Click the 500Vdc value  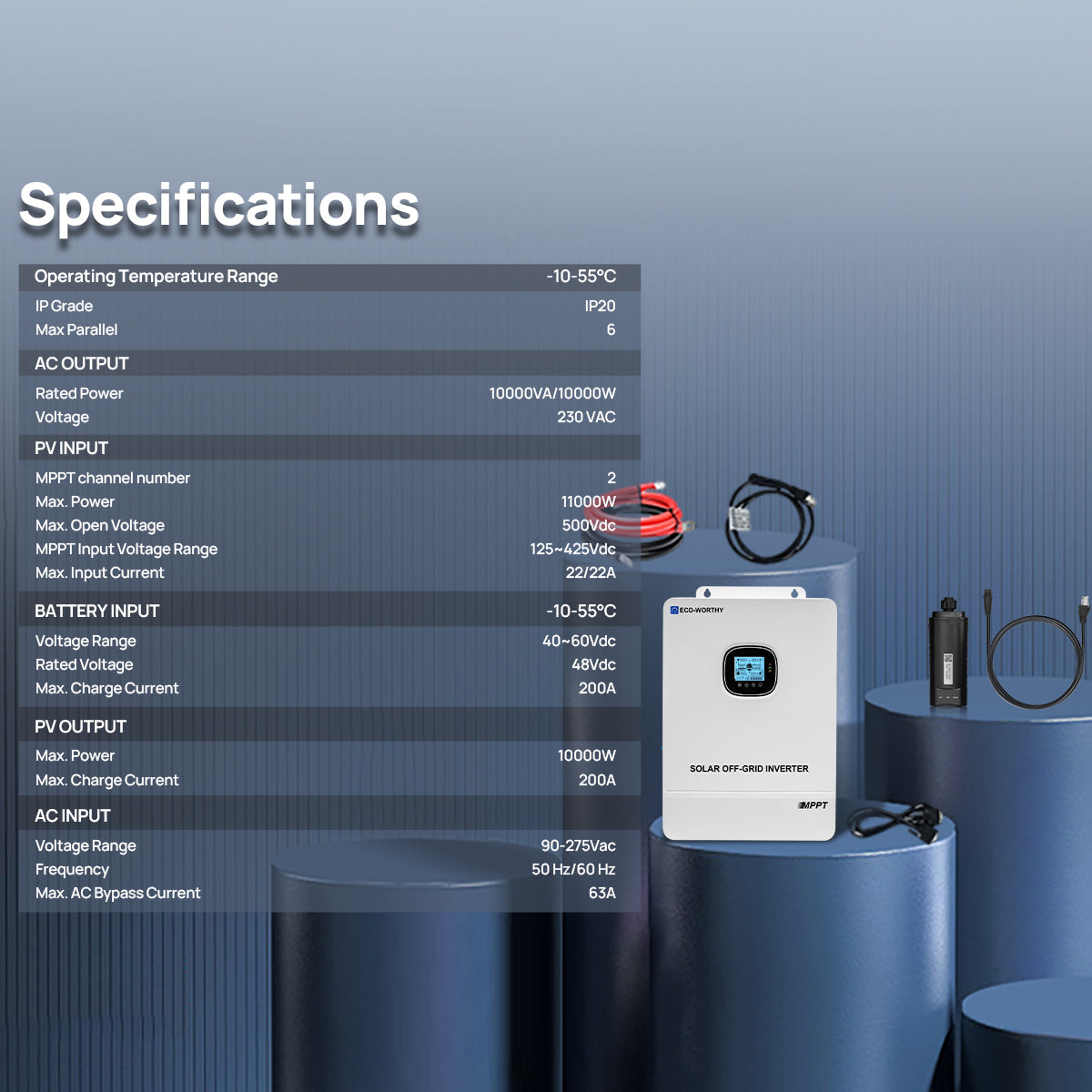coord(589,525)
